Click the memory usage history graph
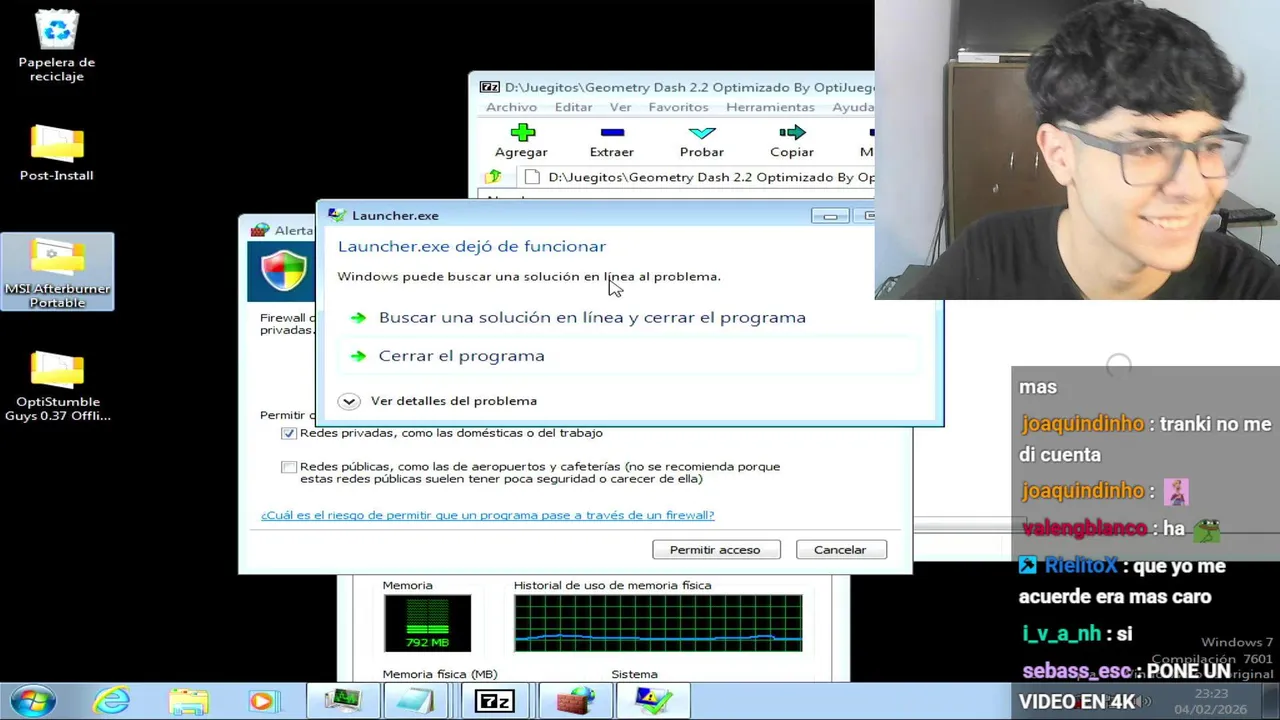The height and width of the screenshot is (720, 1280). pos(658,623)
